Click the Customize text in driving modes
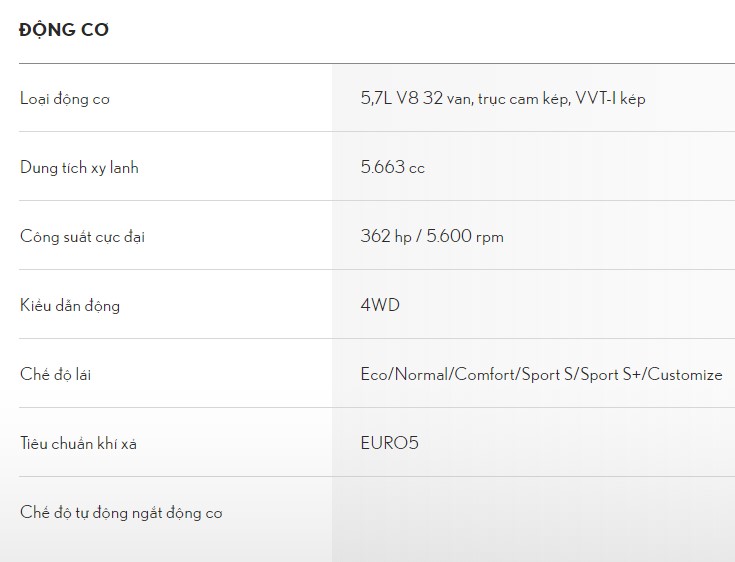This screenshot has width=735, height=562. tap(685, 375)
